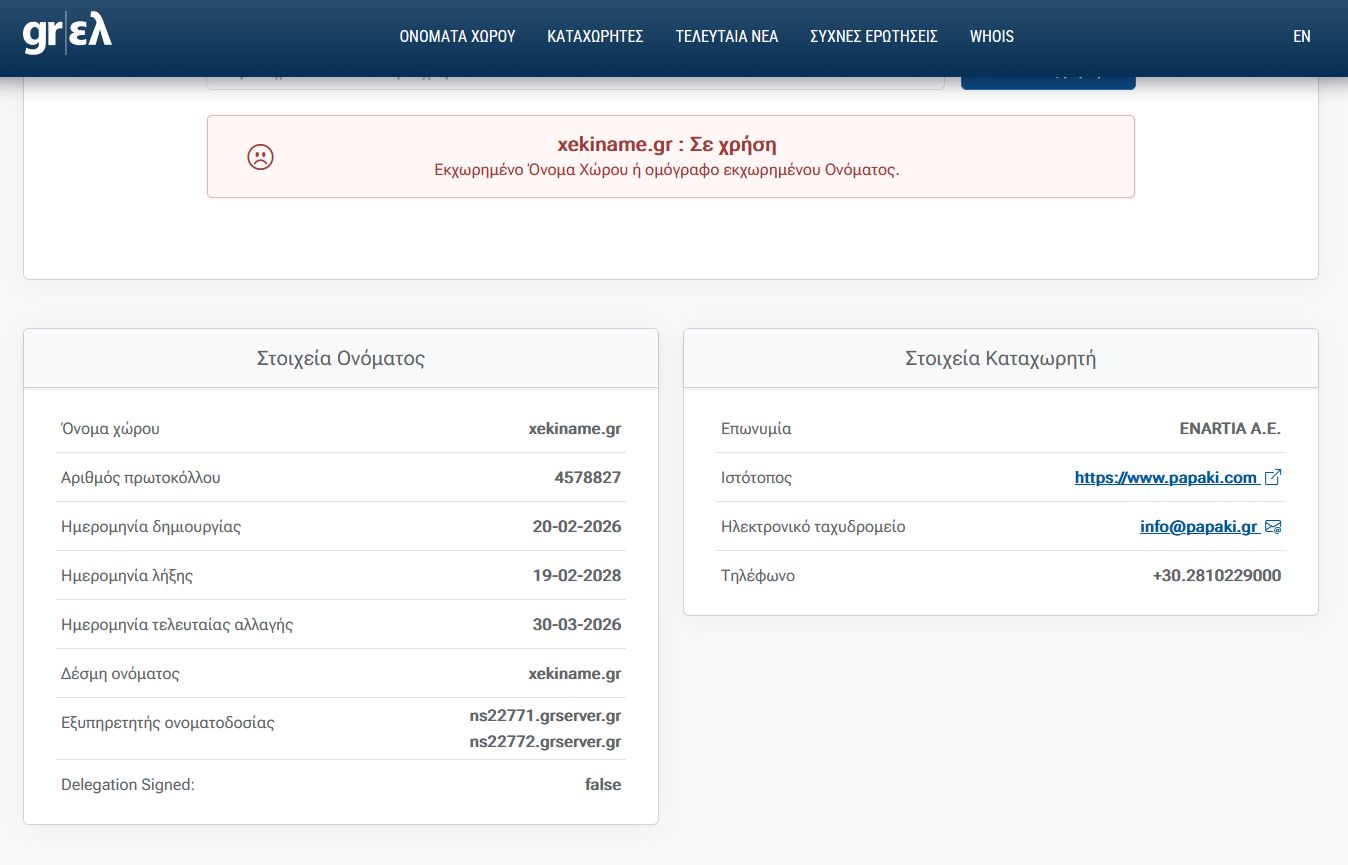
Task: Focus the domain search input field
Action: click(x=575, y=80)
